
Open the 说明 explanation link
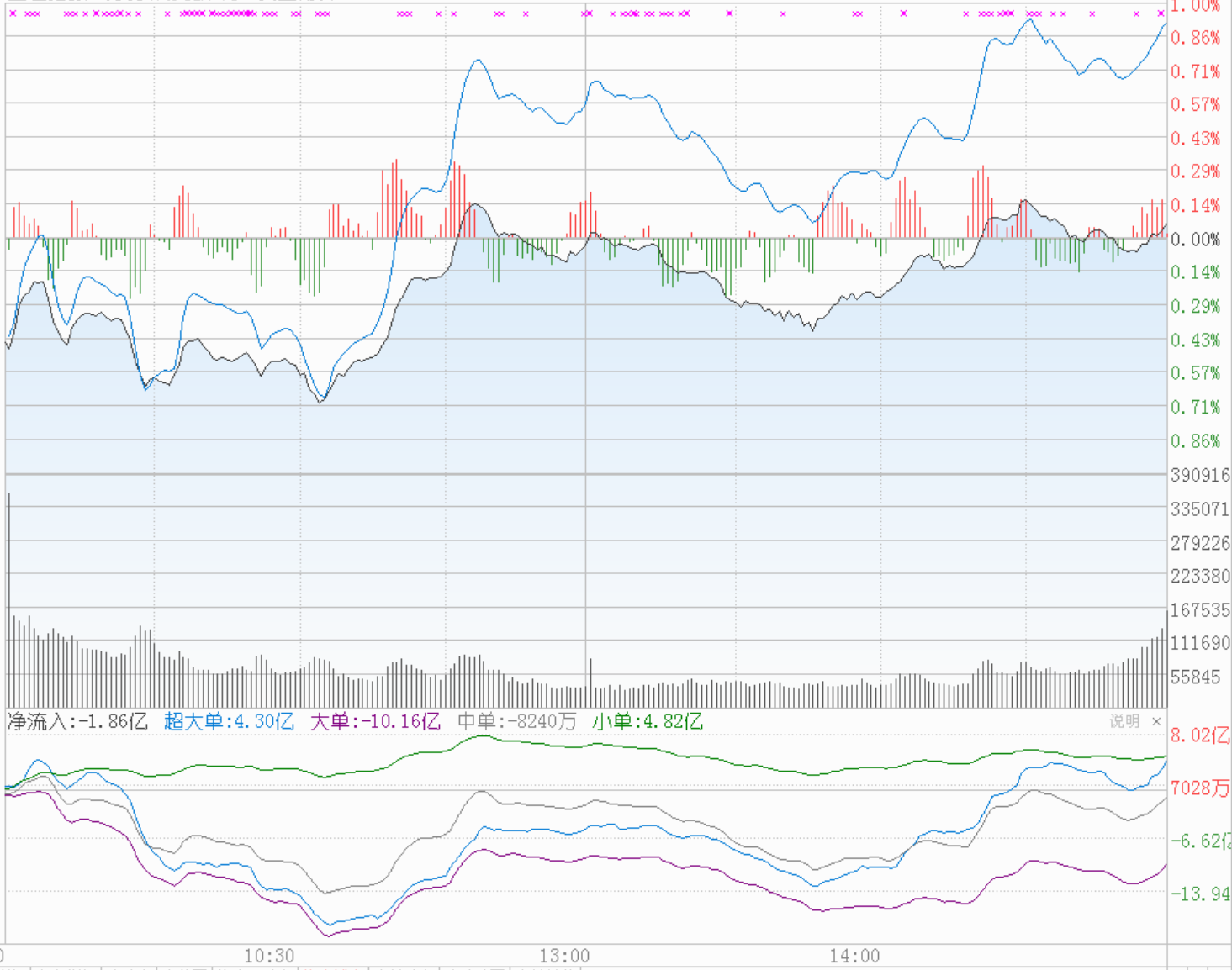[x=1124, y=721]
